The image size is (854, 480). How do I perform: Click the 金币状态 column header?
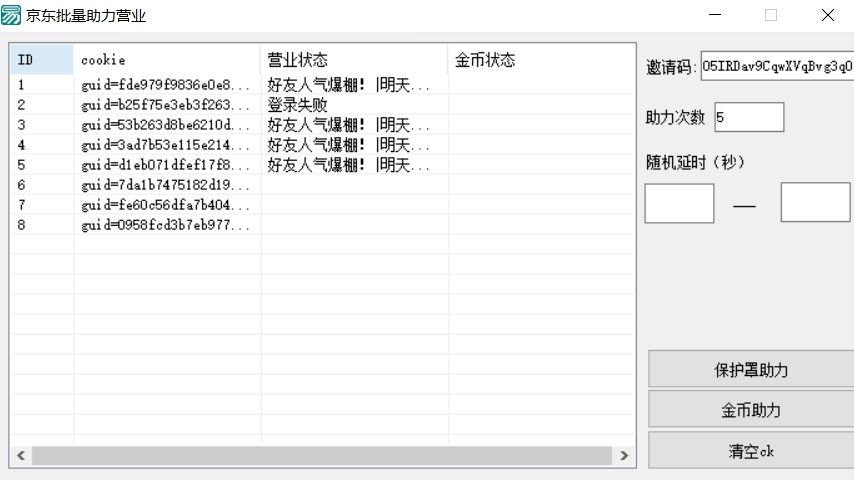540,61
